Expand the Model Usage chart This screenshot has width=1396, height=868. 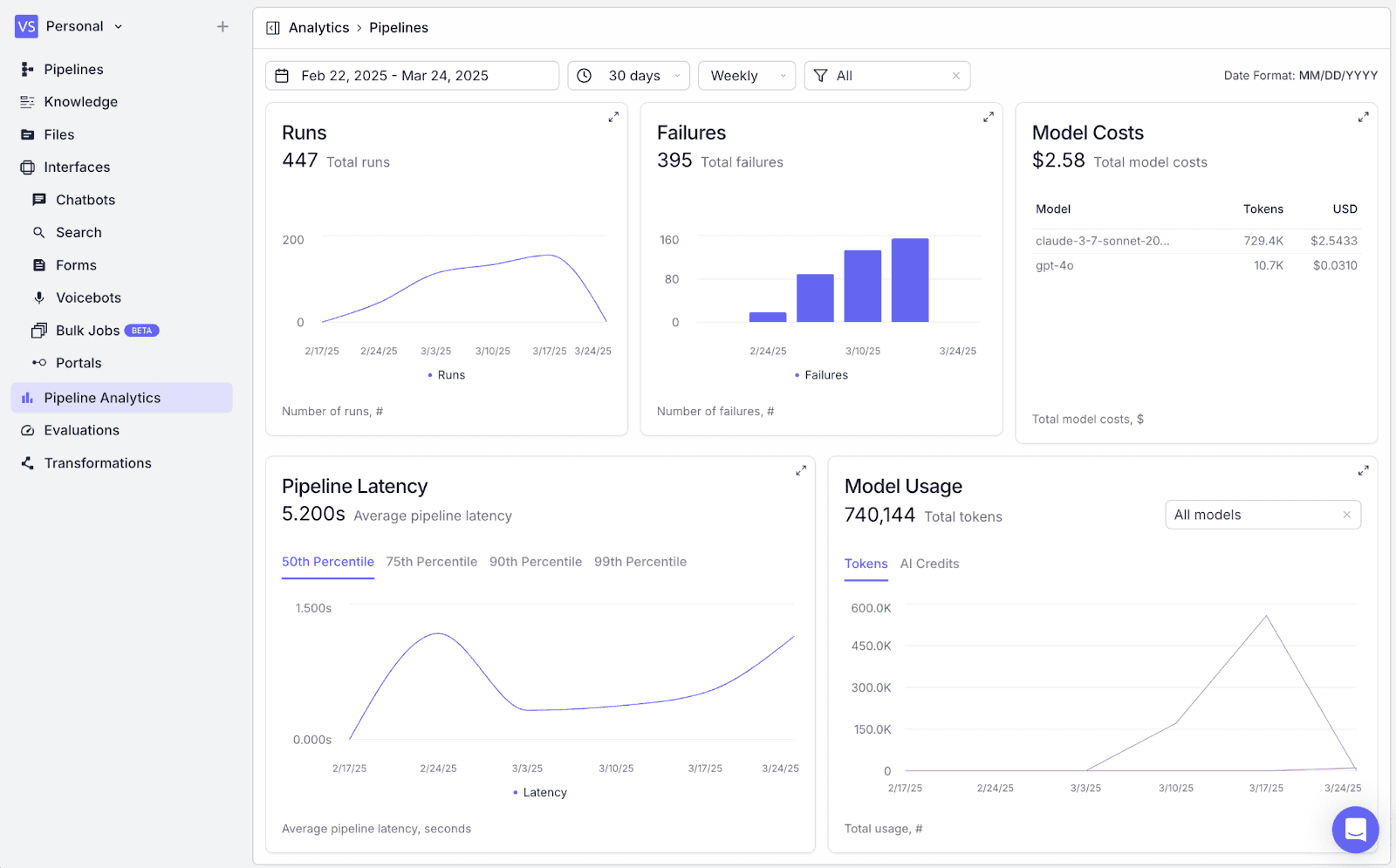(1363, 470)
